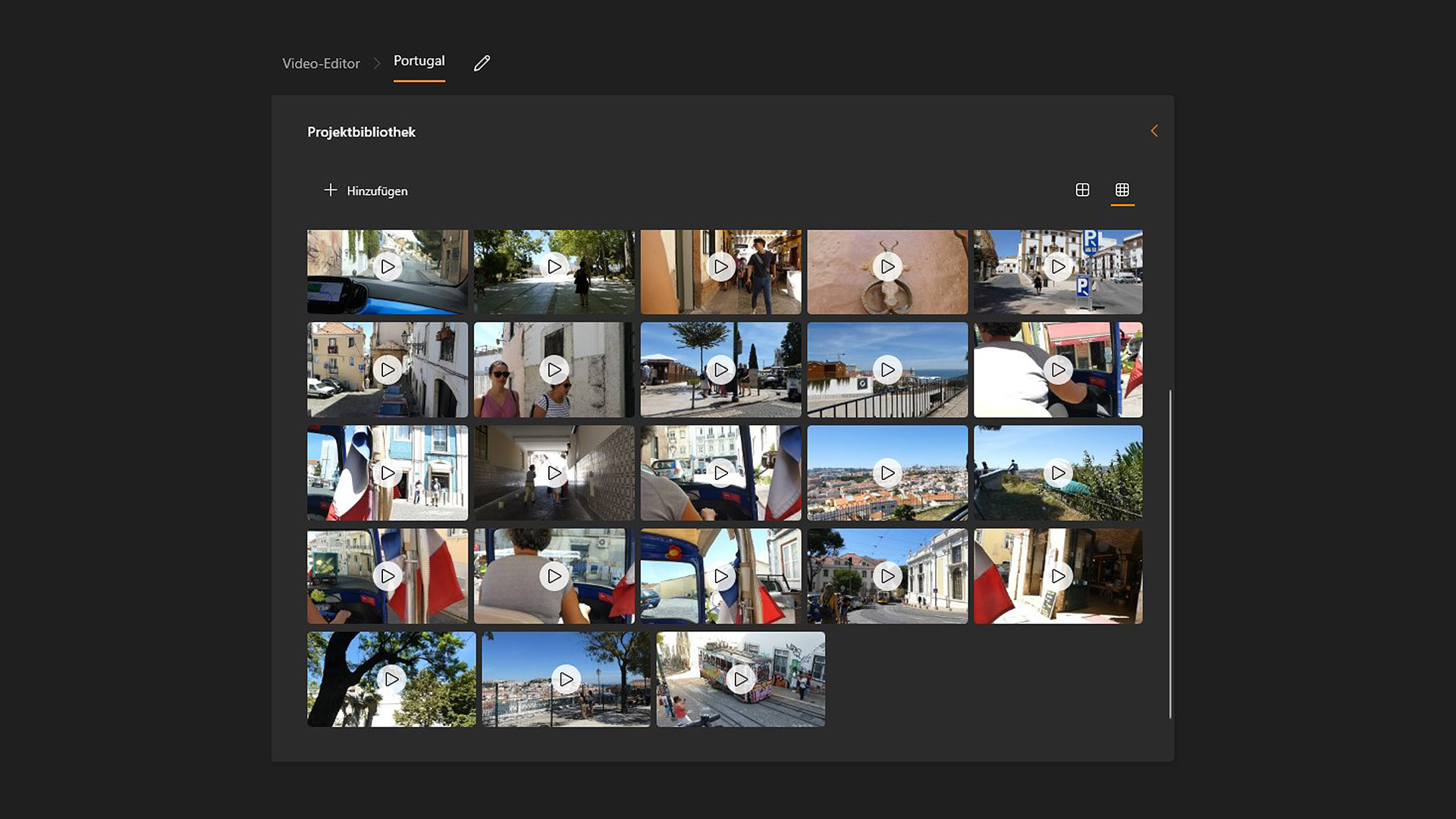Viewport: 1456px width, 819px height.
Task: Open Video-Editor from the breadcrumb
Action: point(320,63)
